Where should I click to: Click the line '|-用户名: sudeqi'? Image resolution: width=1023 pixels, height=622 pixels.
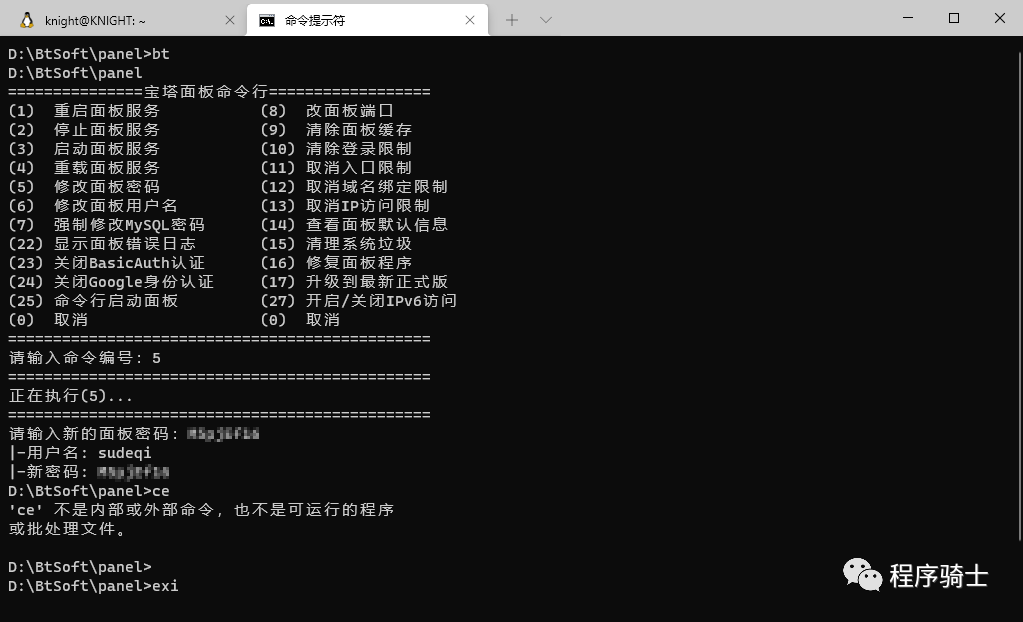pyautogui.click(x=80, y=452)
